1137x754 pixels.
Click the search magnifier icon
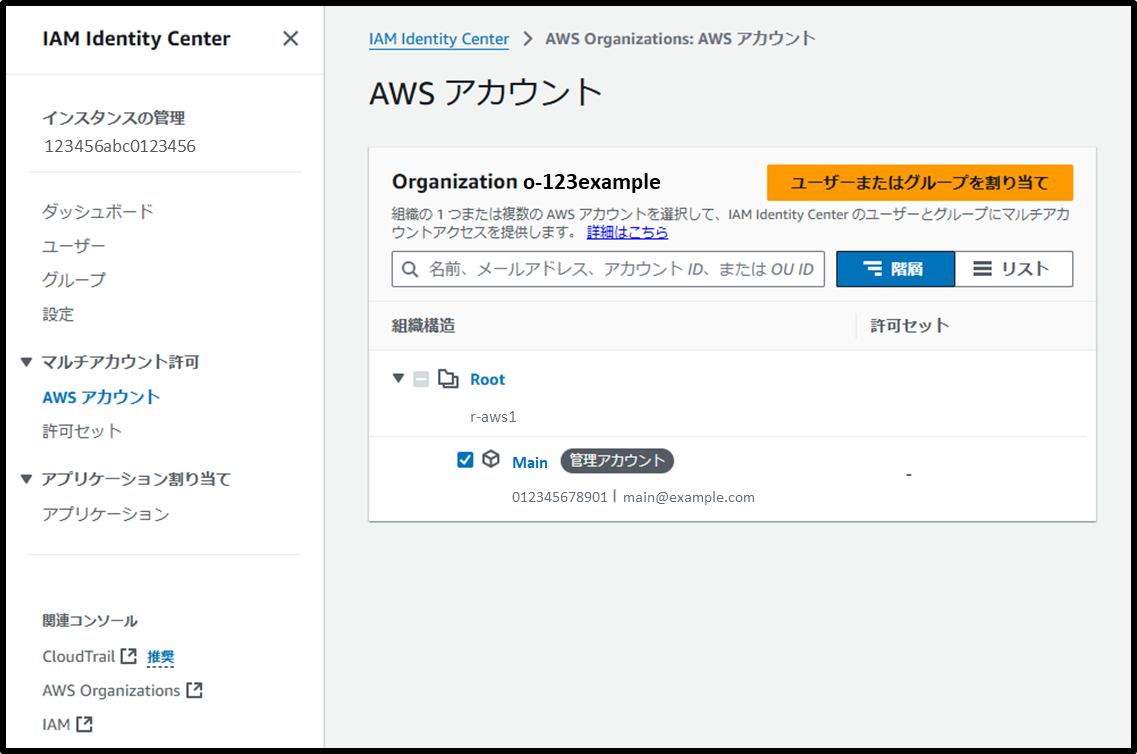410,269
